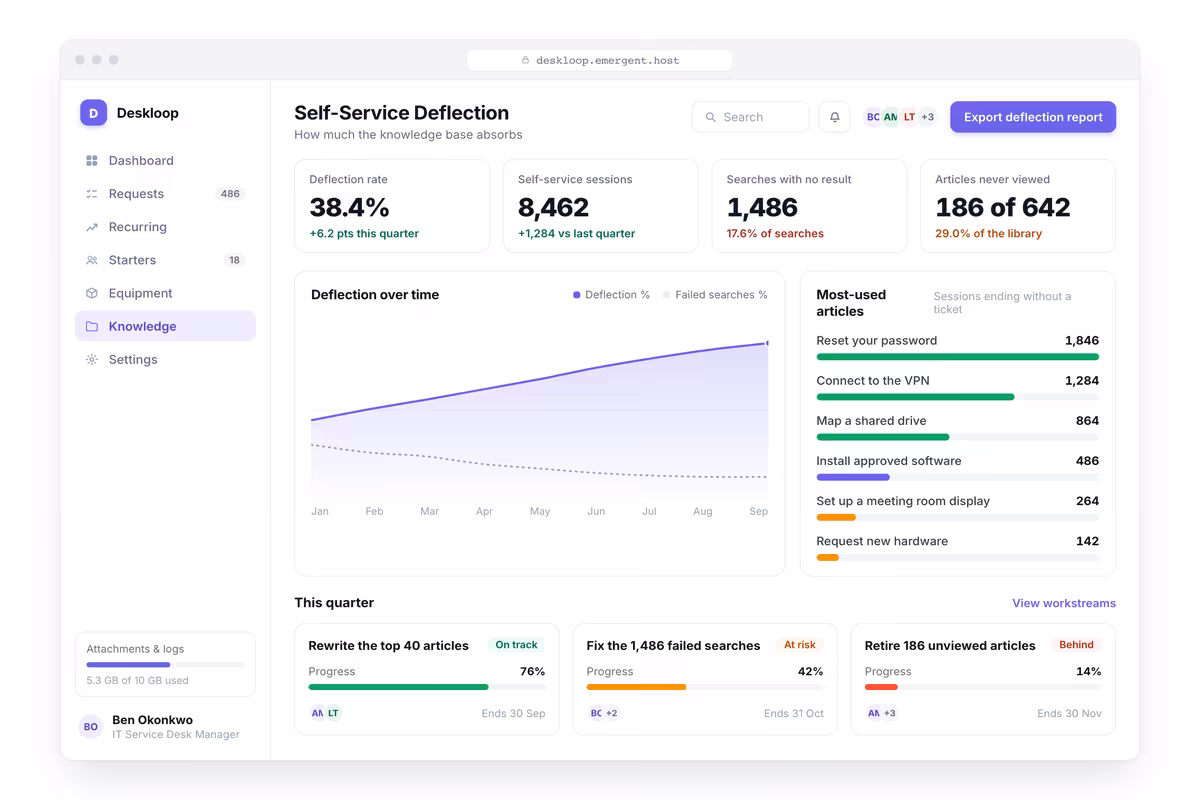1200x800 pixels.
Task: Click the Knowledge folder icon
Action: coord(92,326)
